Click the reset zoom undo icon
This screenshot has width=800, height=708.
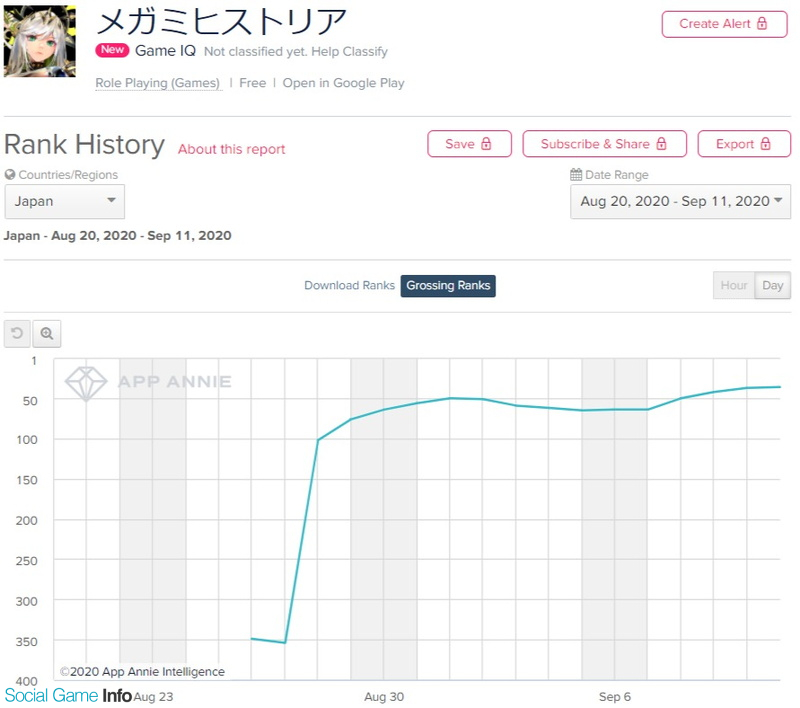pyautogui.click(x=17, y=334)
